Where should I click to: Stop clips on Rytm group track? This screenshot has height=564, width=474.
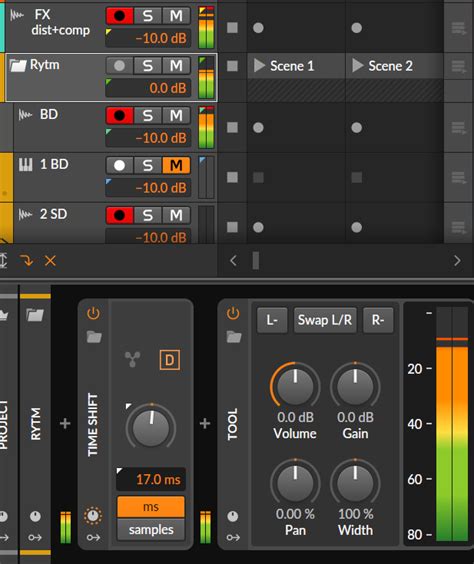pos(232,66)
